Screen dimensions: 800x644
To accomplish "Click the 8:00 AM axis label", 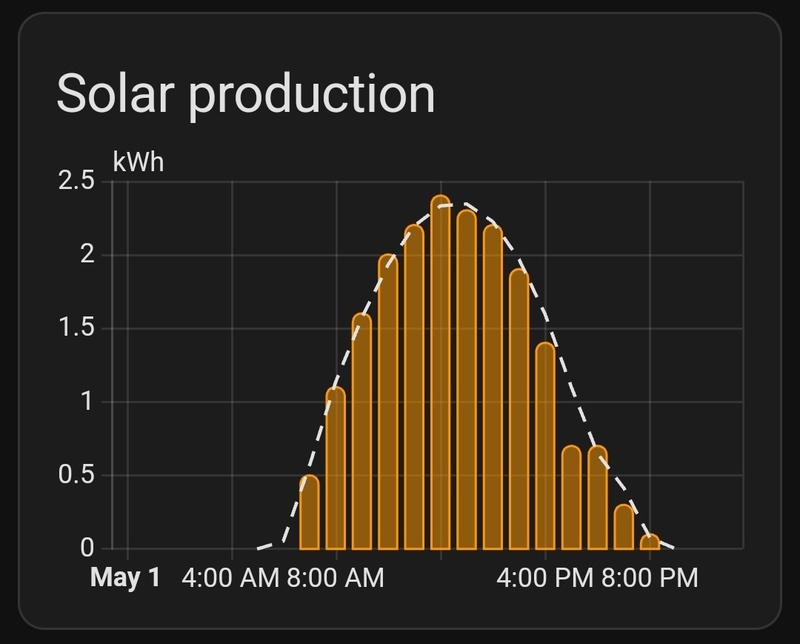I will tap(335, 578).
